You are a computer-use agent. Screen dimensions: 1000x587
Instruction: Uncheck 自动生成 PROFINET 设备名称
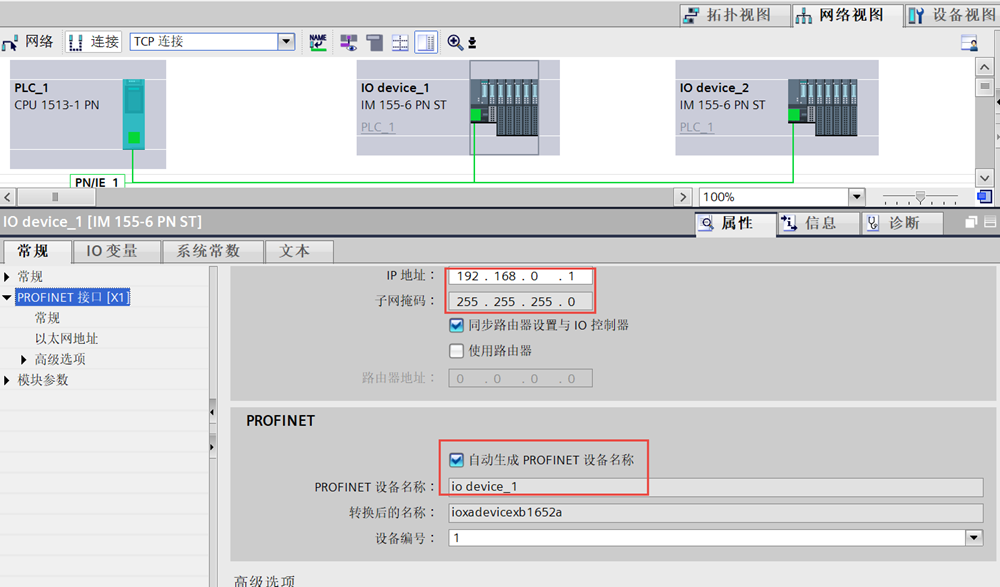click(457, 460)
